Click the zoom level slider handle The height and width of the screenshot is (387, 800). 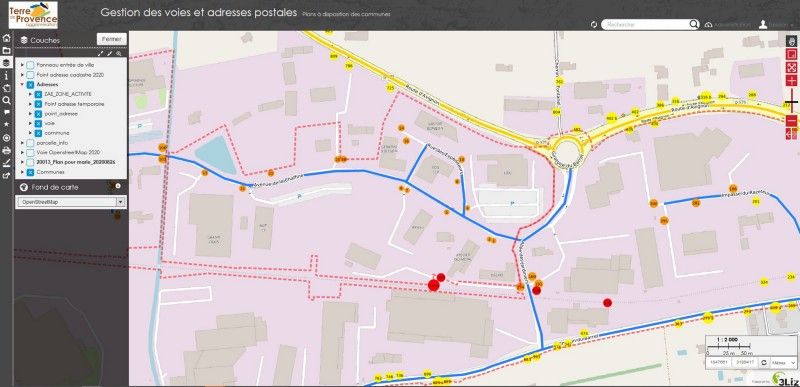[791, 102]
